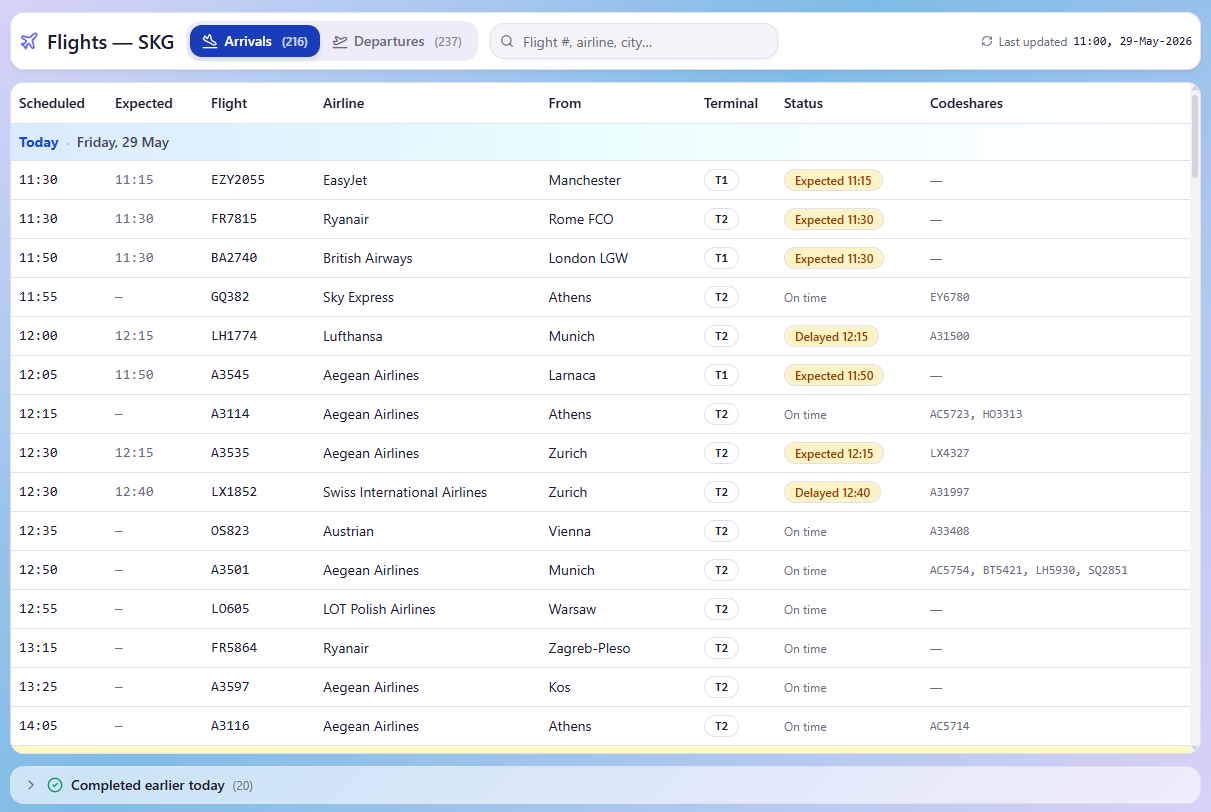1211x812 pixels.
Task: Click the 13:25 scheduled time cell
Action: click(x=38, y=687)
